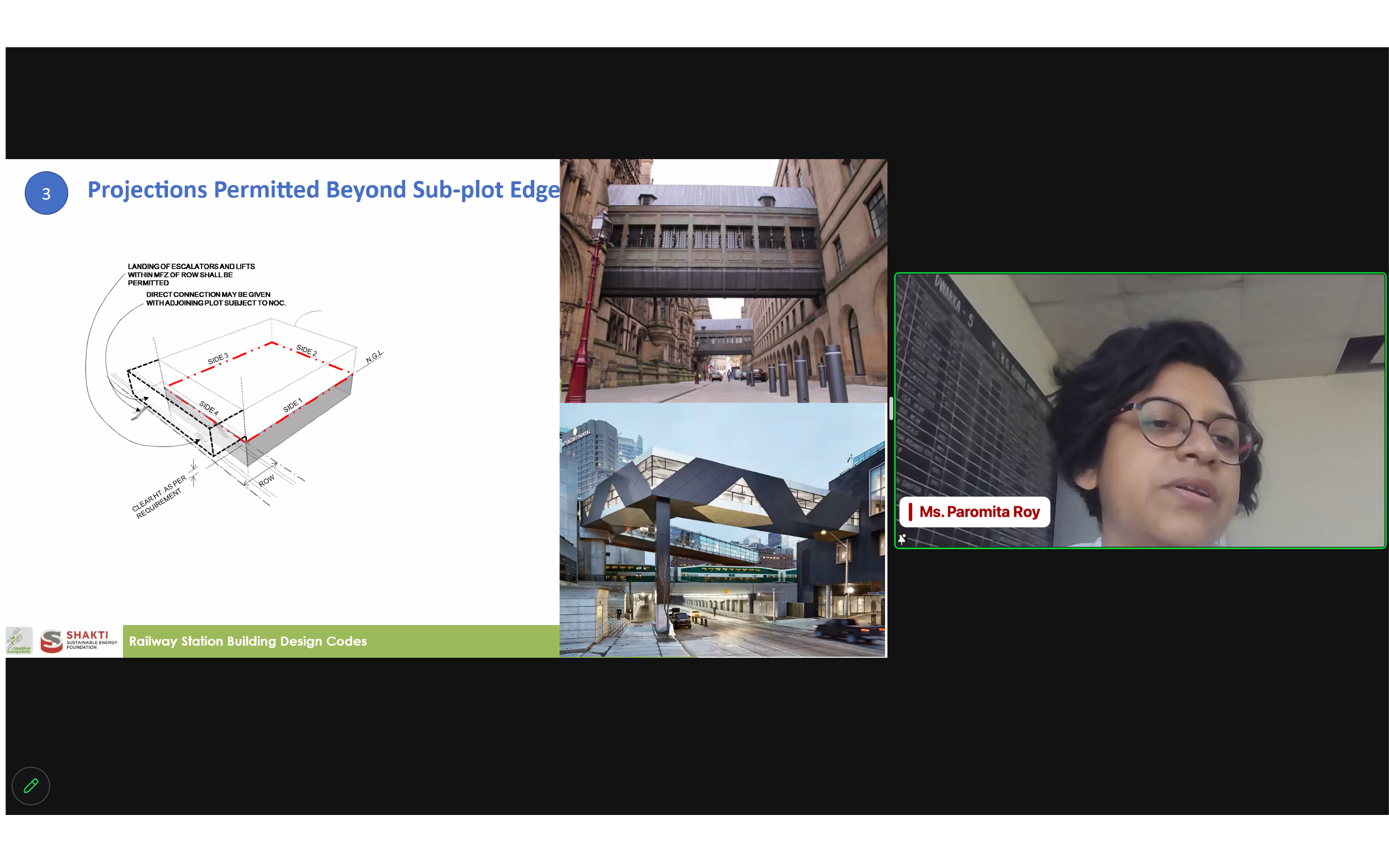The image size is (1389, 868).
Task: Click the escalators and lifts landing annotation
Action: (191, 274)
